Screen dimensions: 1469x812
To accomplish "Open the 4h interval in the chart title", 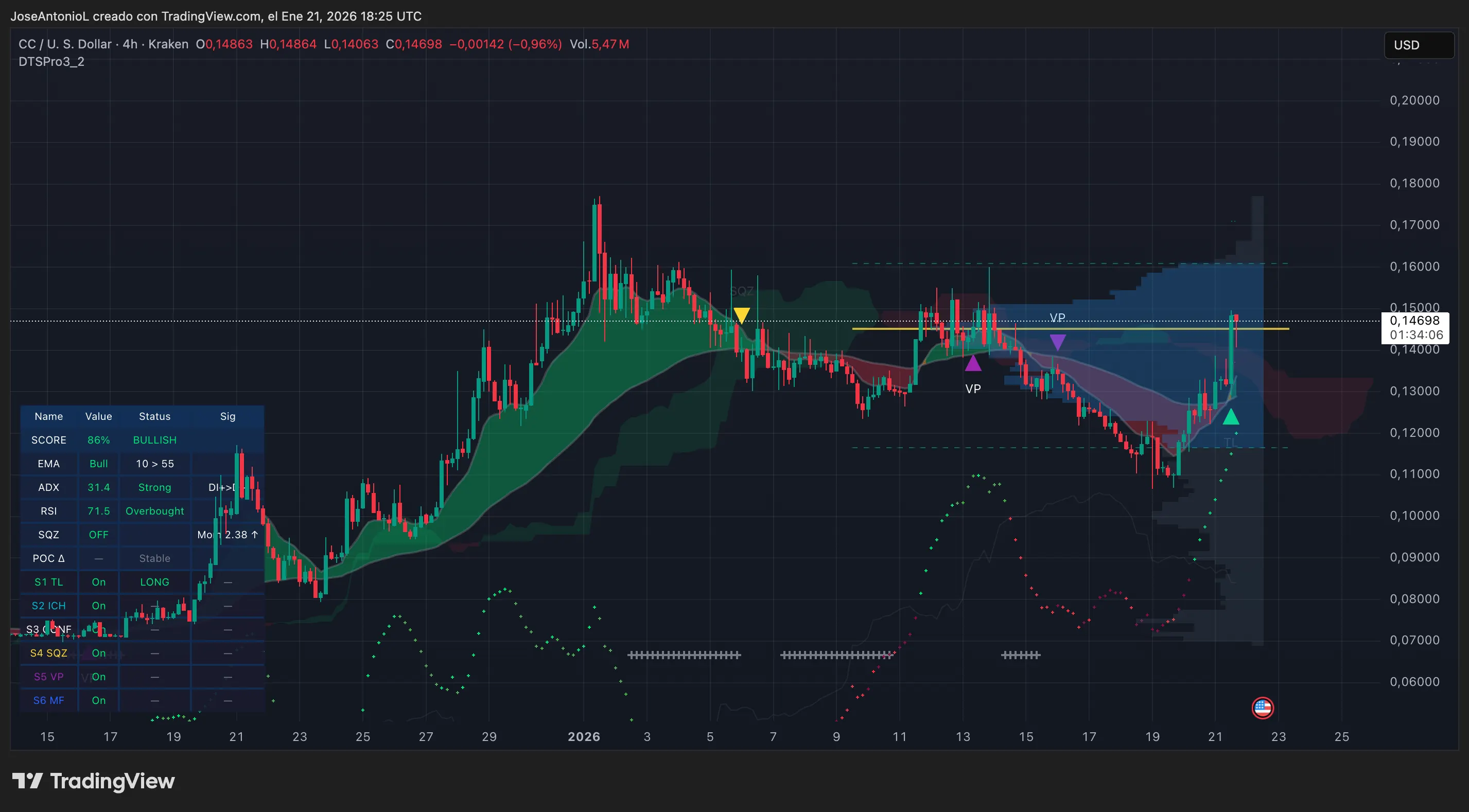I will pyautogui.click(x=130, y=44).
